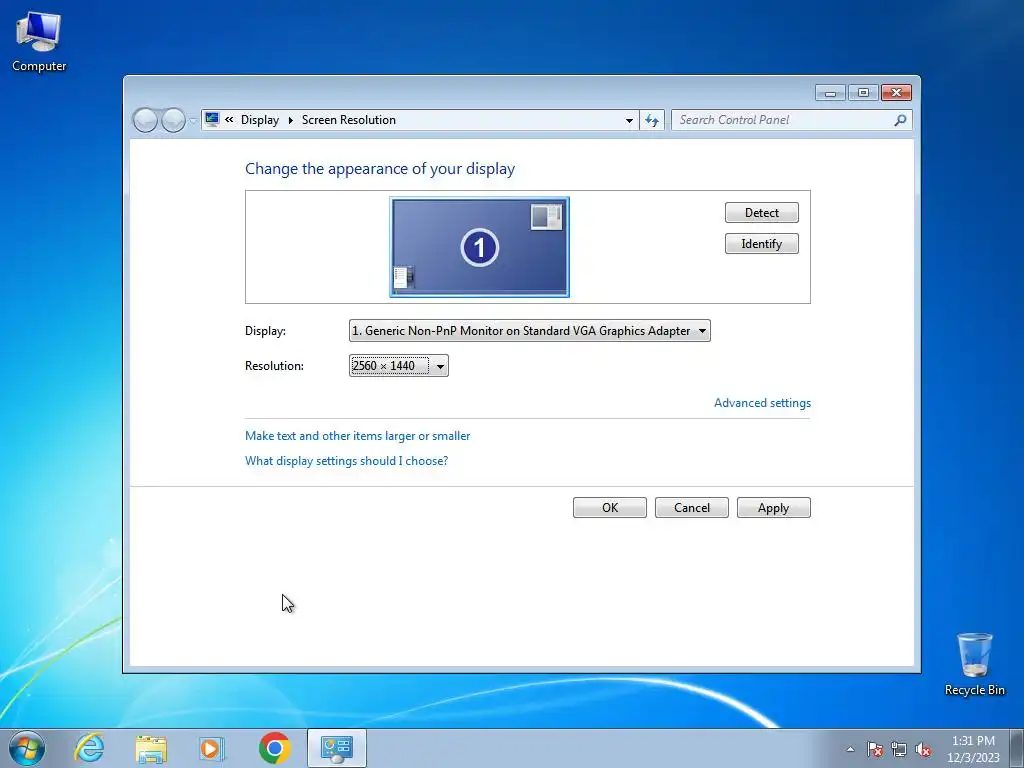Open the address bar history dropdown
1024x768 pixels.
click(629, 120)
